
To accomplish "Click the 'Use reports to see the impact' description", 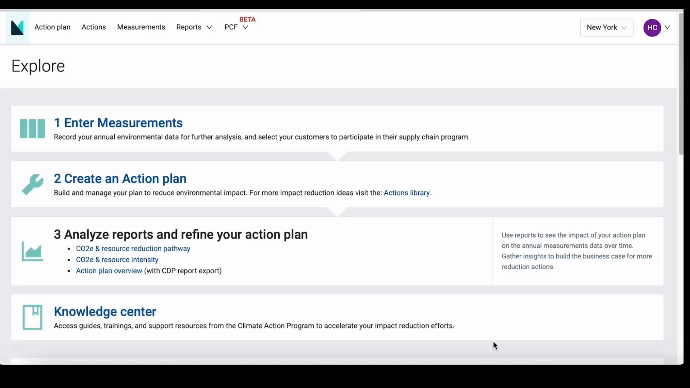I will coord(576,251).
